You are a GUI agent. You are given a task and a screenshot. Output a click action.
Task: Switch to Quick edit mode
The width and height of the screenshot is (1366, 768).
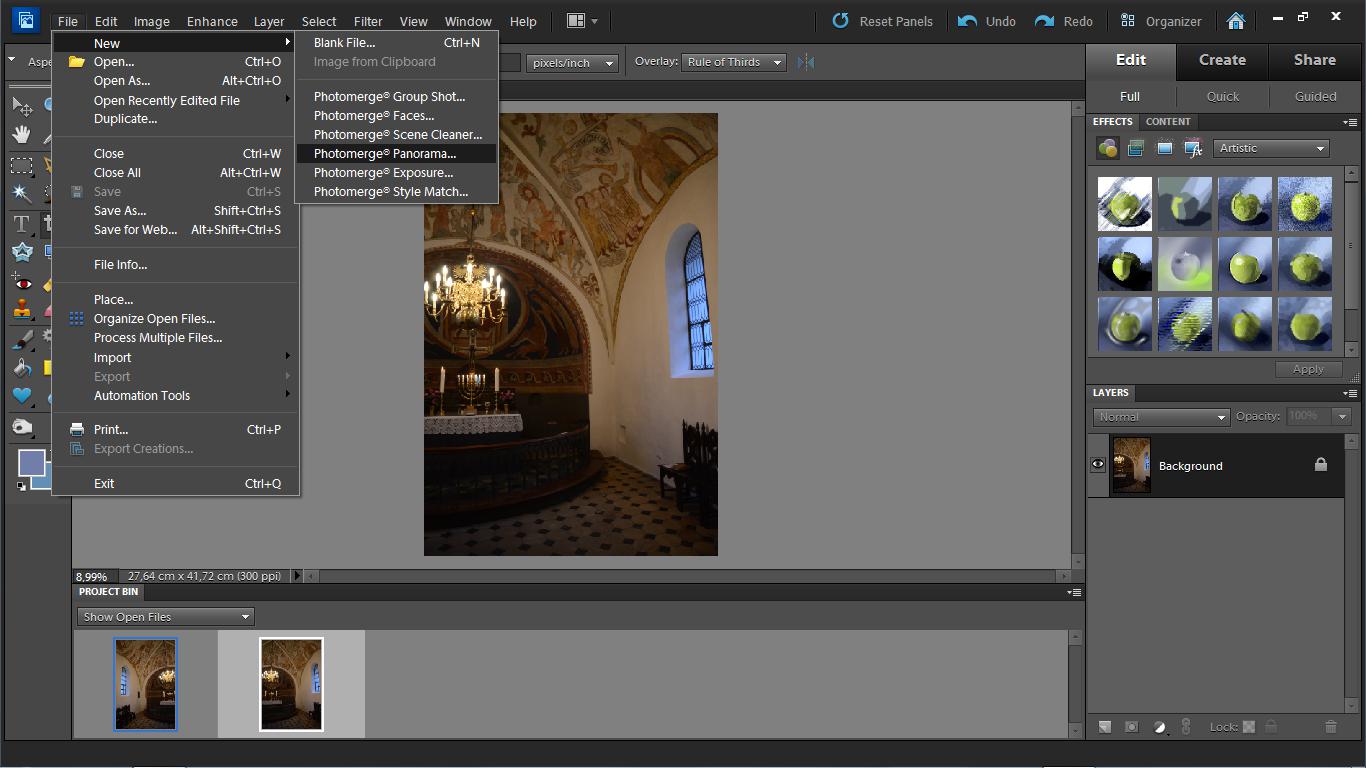[1222, 96]
